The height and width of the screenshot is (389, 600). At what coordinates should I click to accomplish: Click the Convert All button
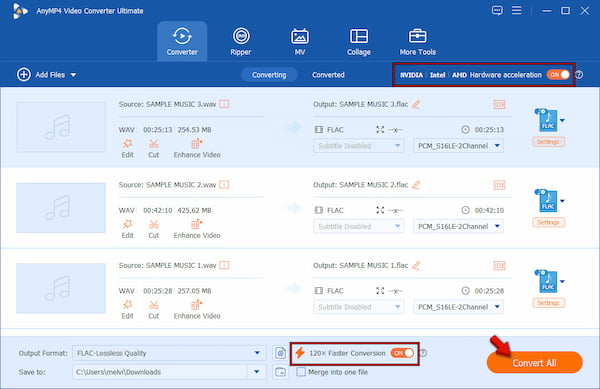click(x=535, y=363)
